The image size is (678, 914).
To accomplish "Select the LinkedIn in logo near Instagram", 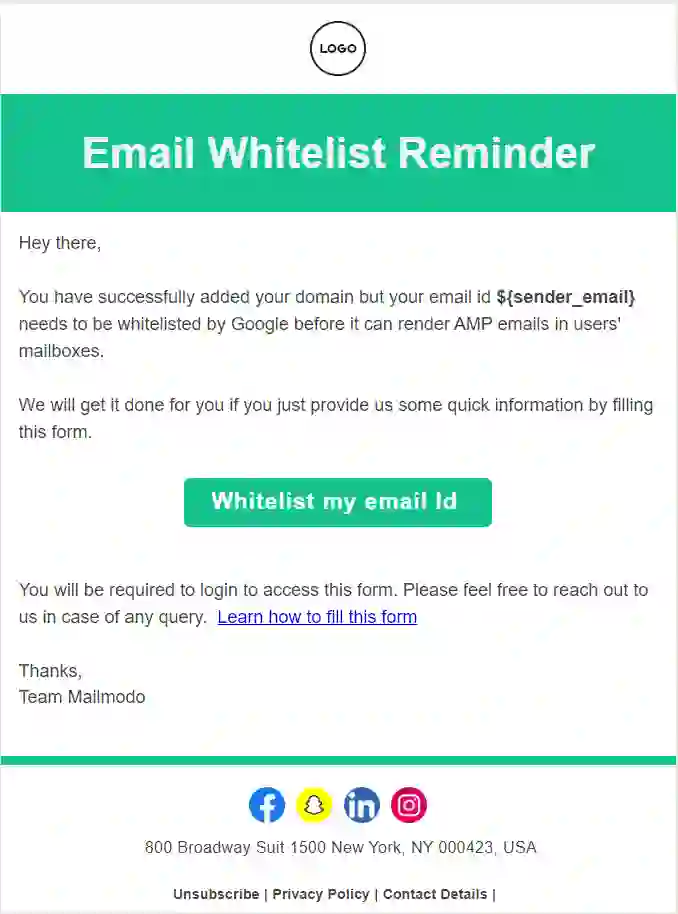I will (x=361, y=805).
